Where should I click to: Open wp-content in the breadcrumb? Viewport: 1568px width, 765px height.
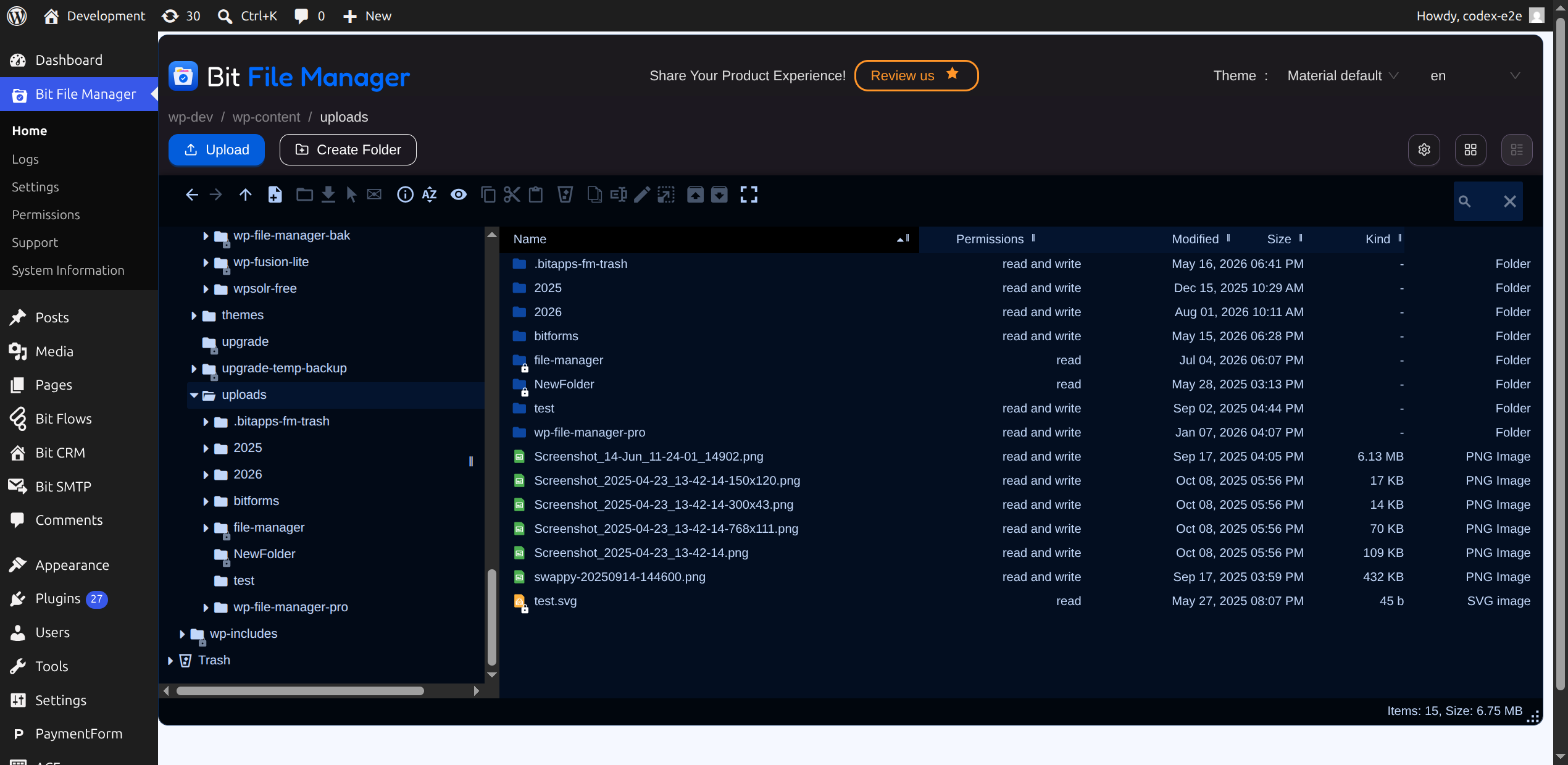266,117
